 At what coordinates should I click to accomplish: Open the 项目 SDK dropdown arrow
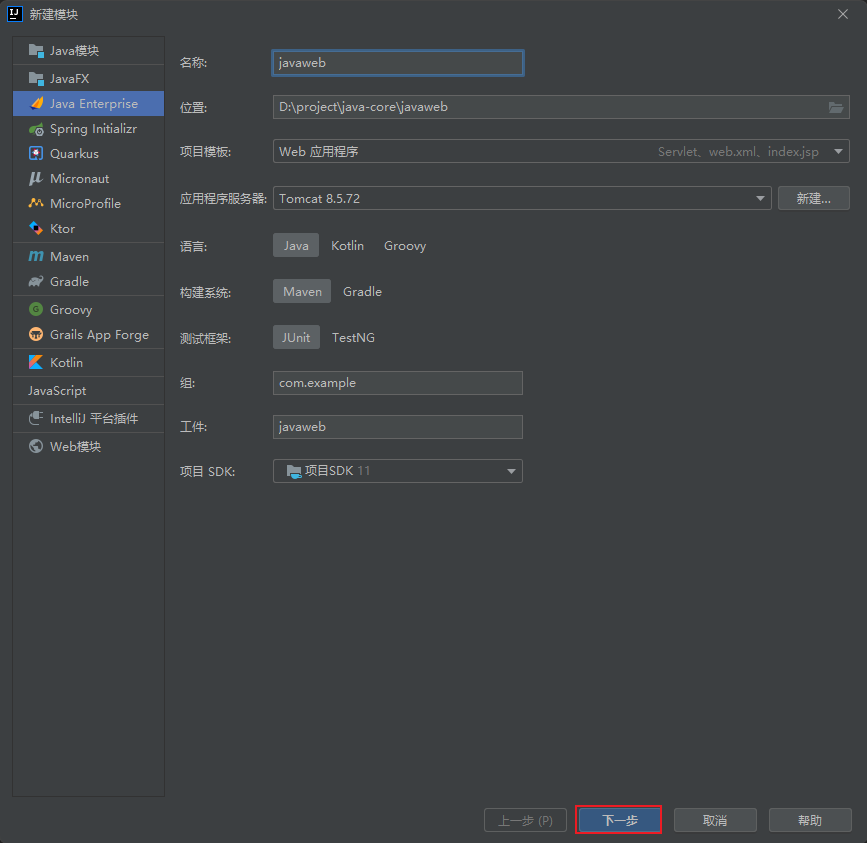point(511,471)
